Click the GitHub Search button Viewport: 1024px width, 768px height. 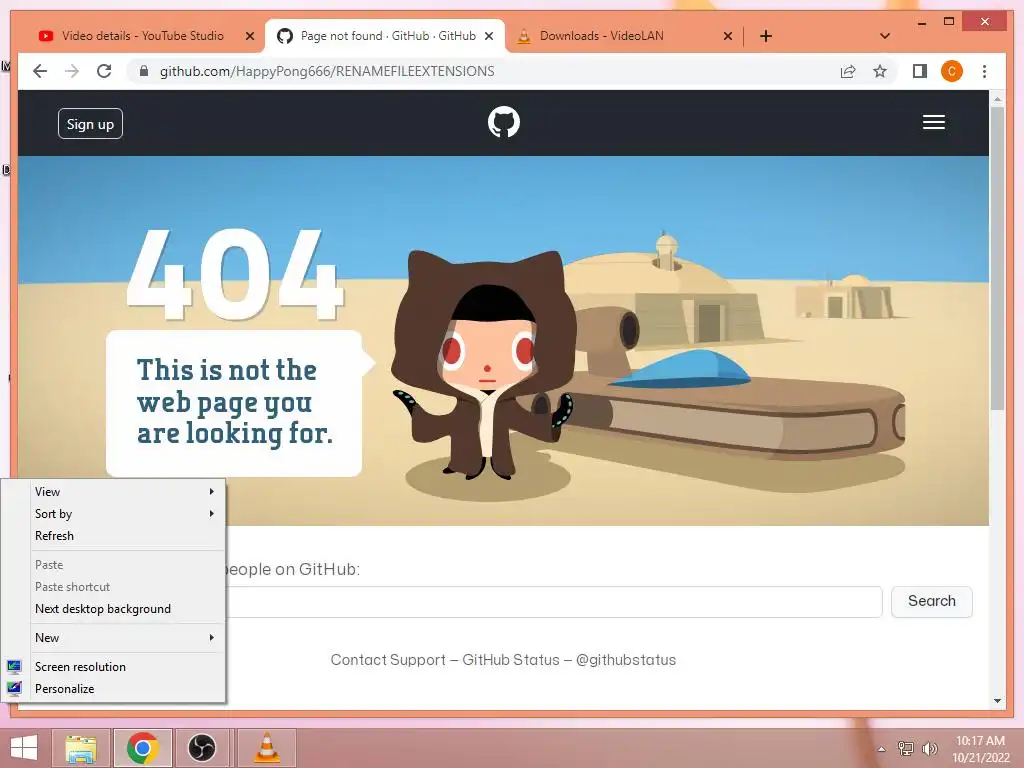931,601
